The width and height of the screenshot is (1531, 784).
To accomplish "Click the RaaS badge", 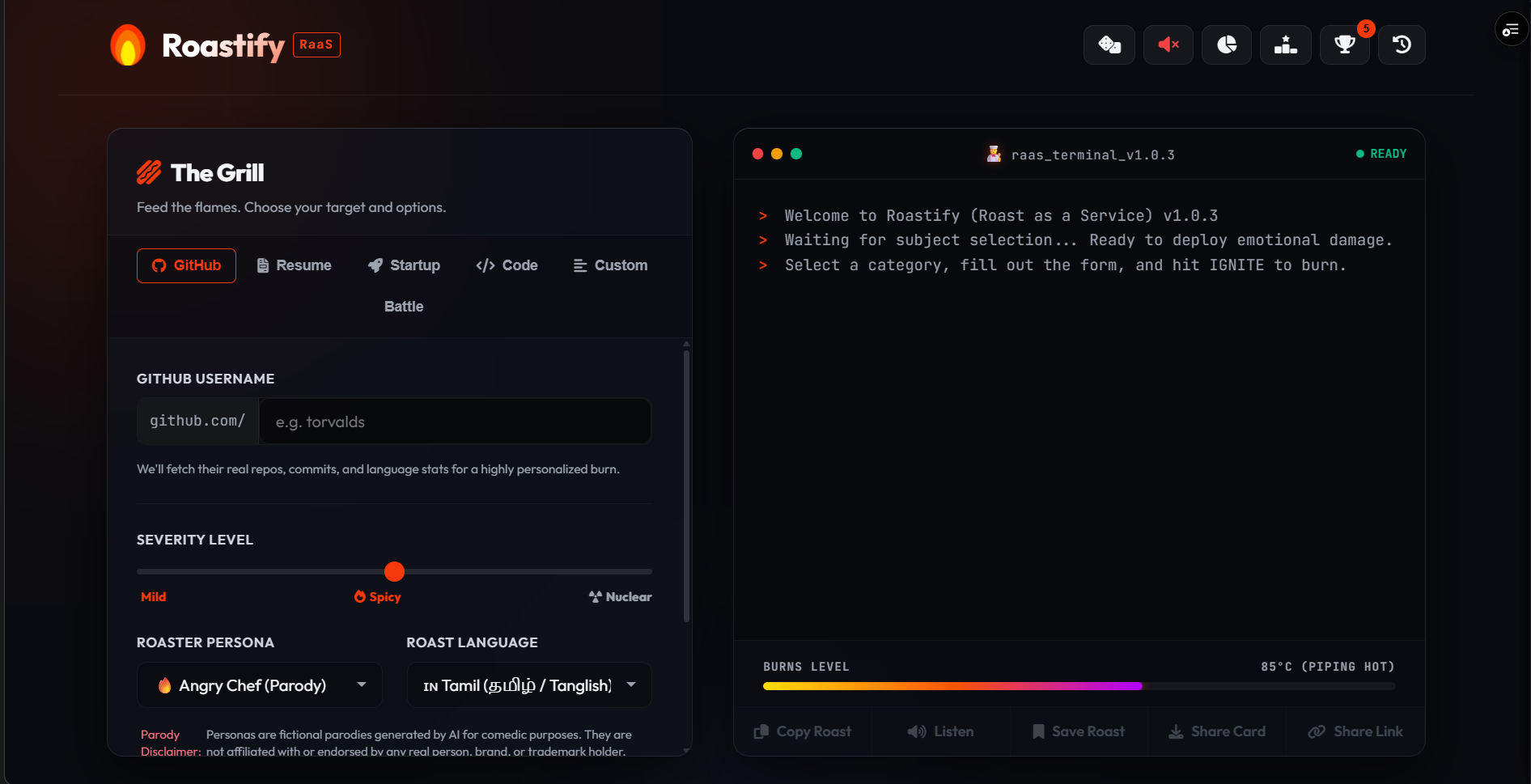I will [316, 44].
